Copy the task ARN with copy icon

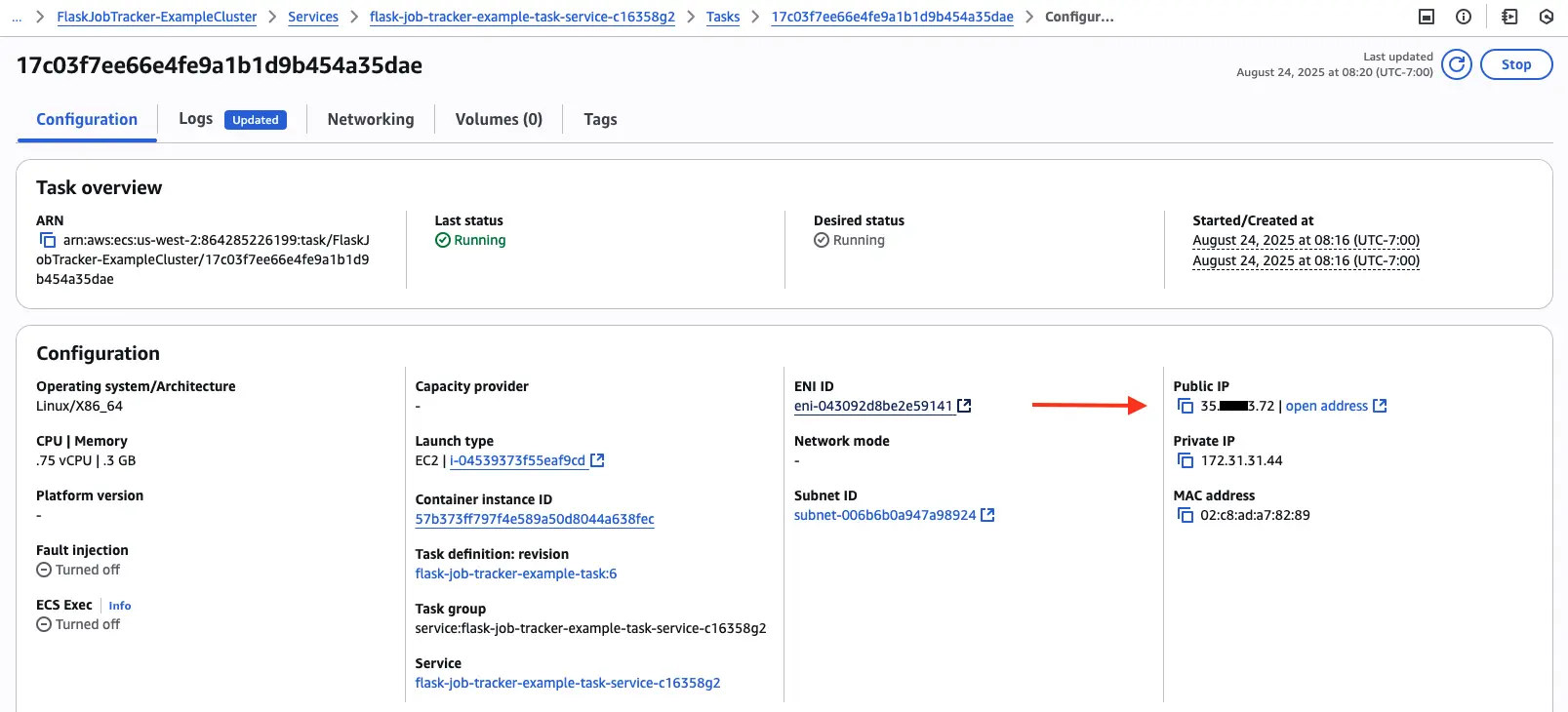[x=47, y=240]
